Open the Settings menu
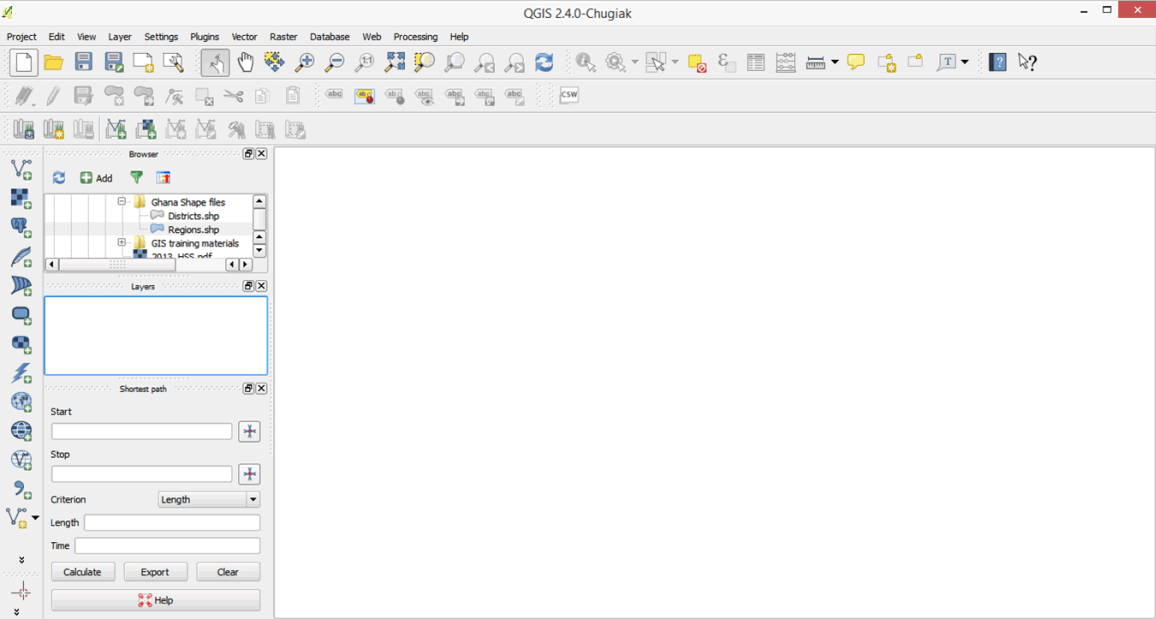This screenshot has height=619, width=1156. coord(161,36)
